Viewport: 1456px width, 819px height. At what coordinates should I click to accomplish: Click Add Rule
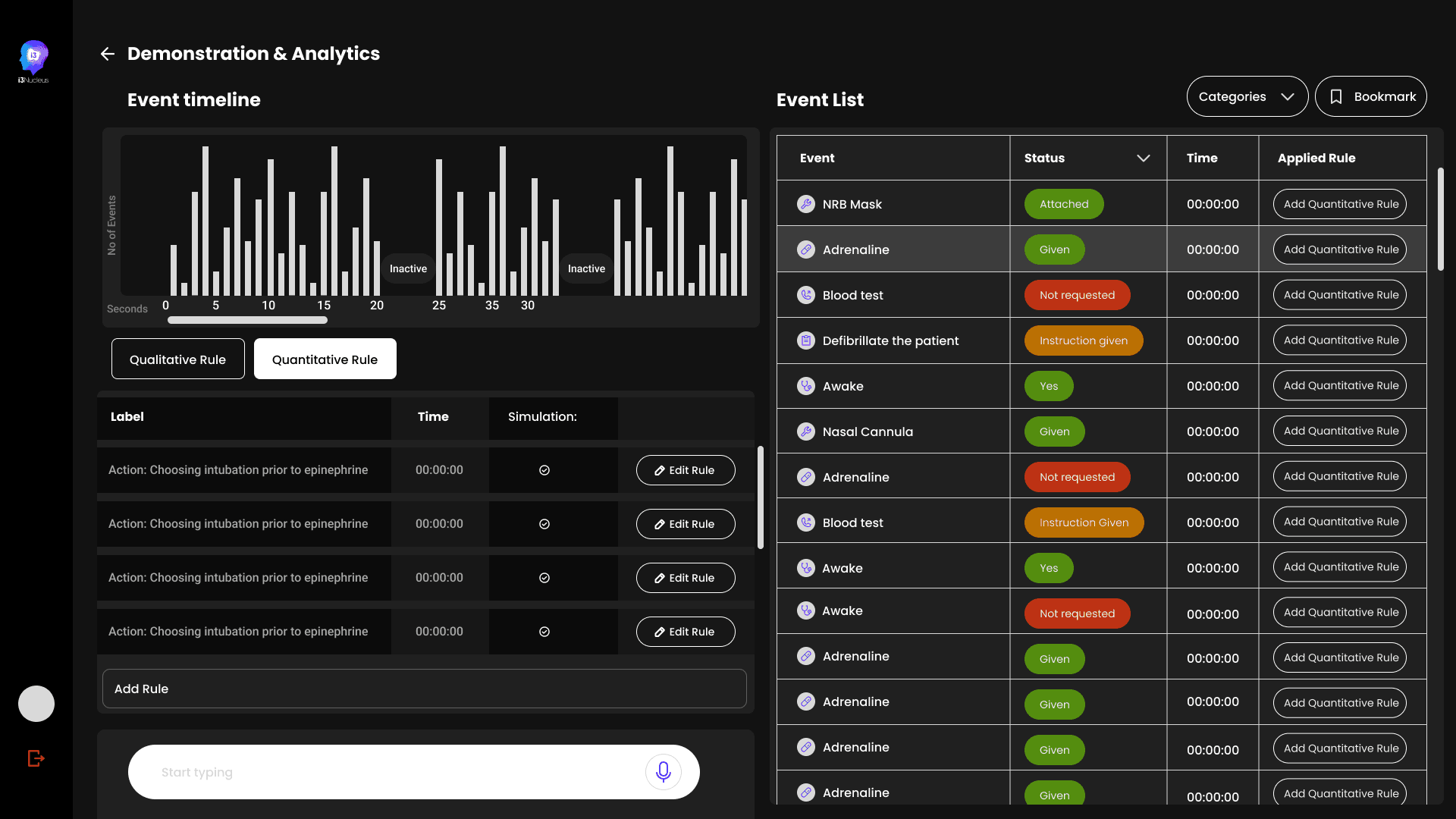click(425, 689)
